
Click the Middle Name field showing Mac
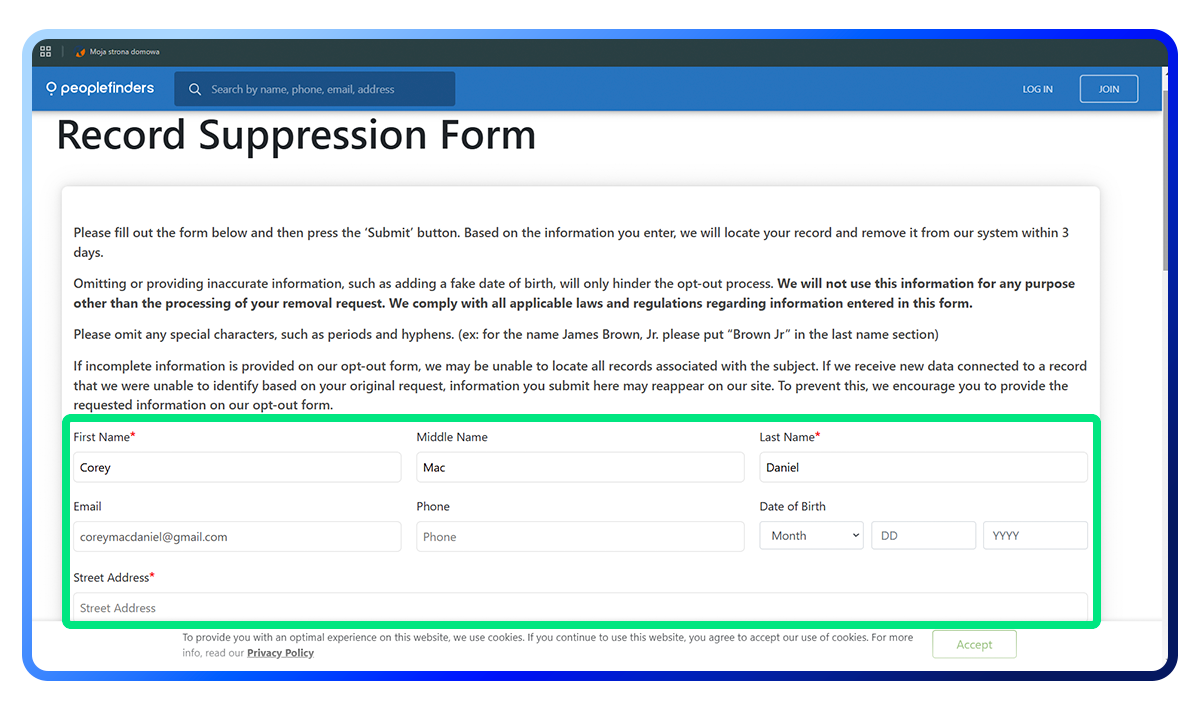tap(580, 467)
